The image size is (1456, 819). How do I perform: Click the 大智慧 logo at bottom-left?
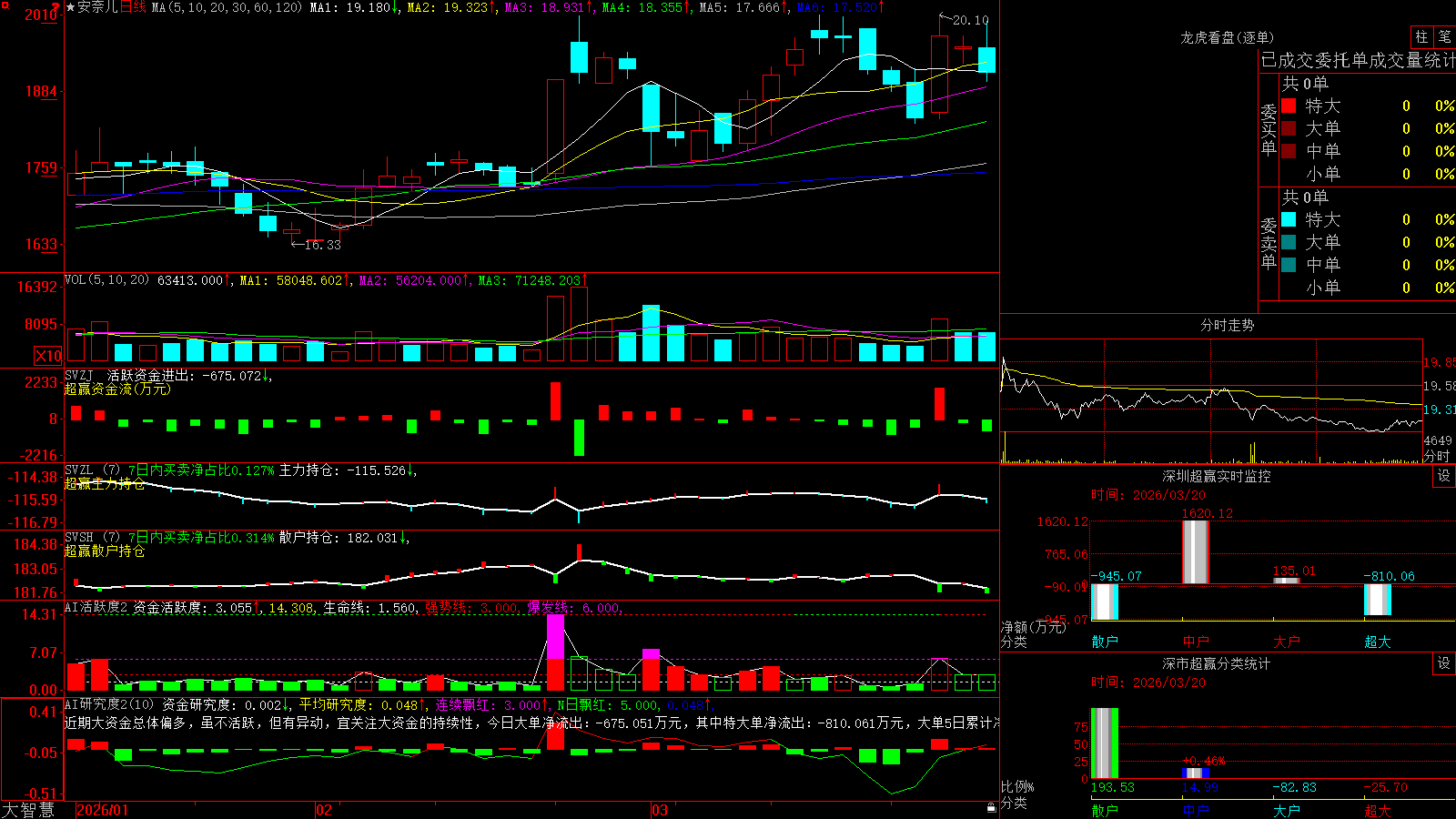[x=28, y=809]
